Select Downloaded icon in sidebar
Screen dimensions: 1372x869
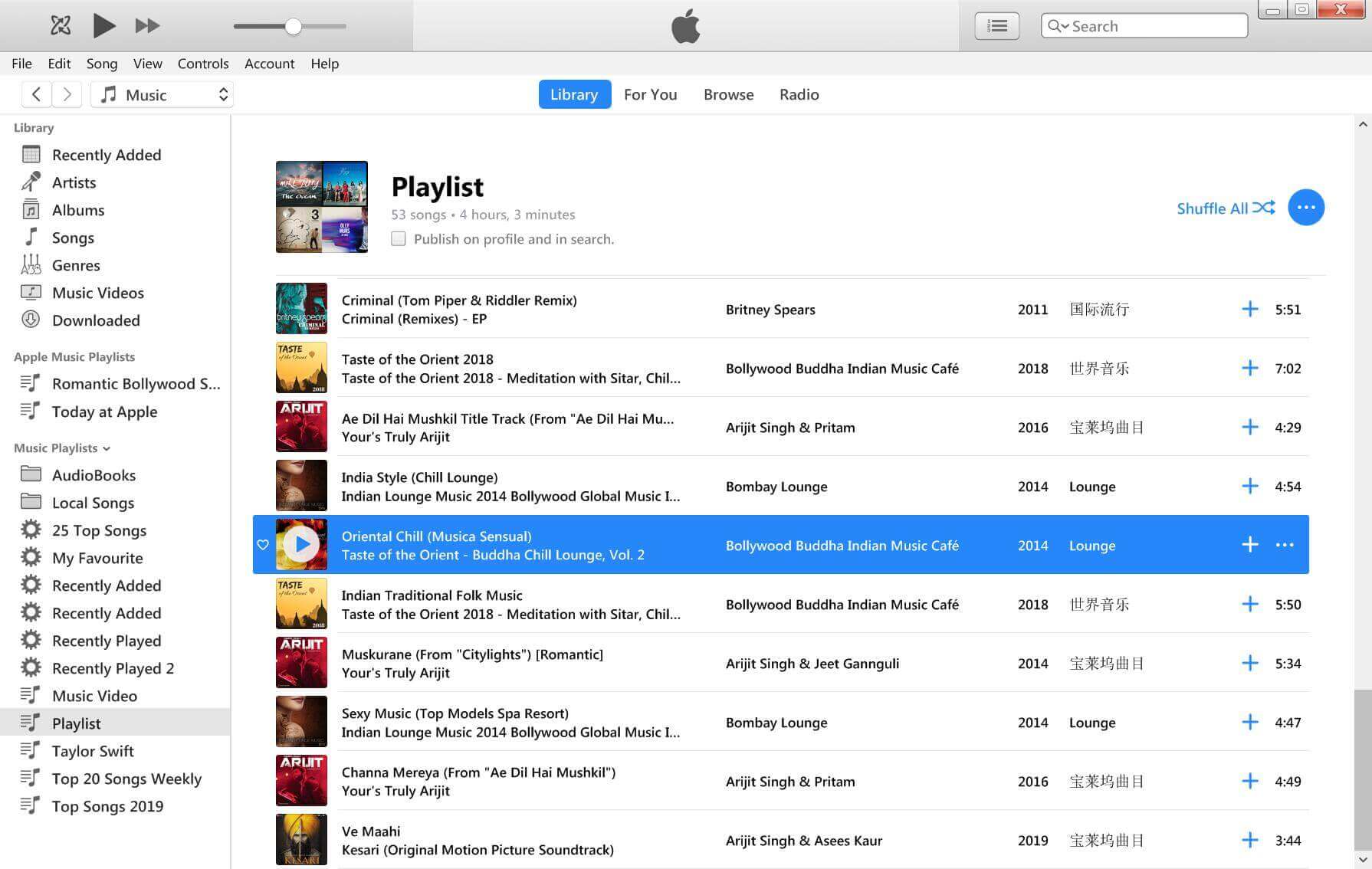31,320
